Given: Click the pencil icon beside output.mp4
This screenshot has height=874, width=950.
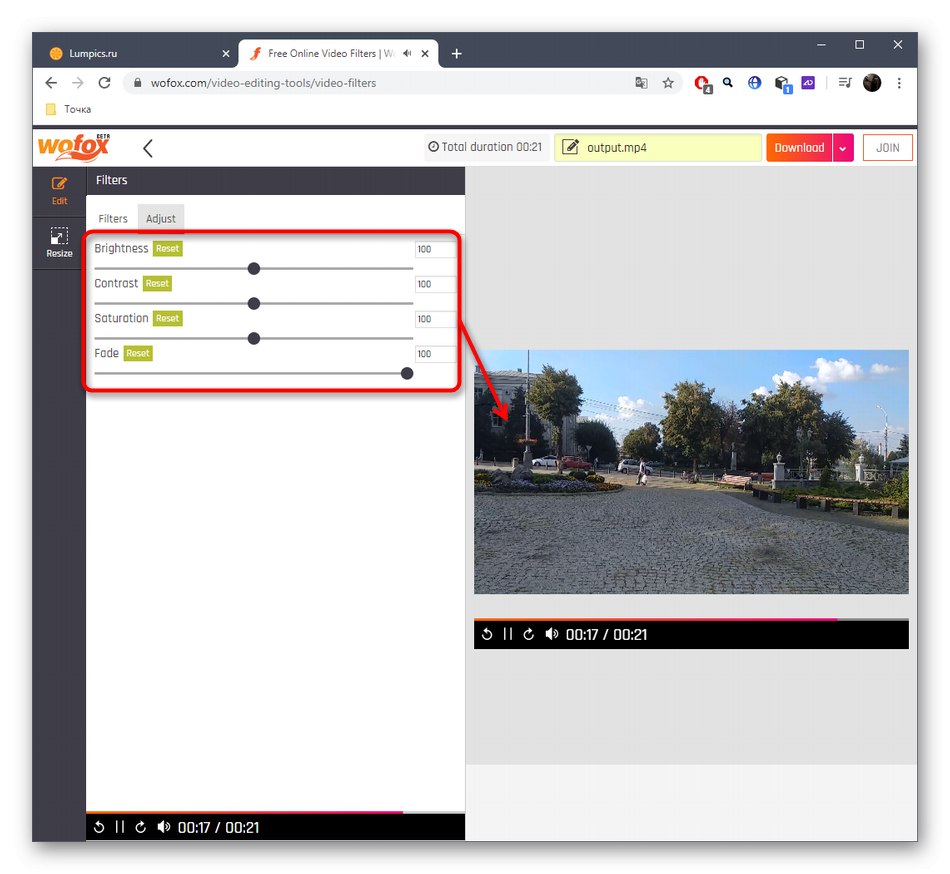Looking at the screenshot, I should click(570, 147).
